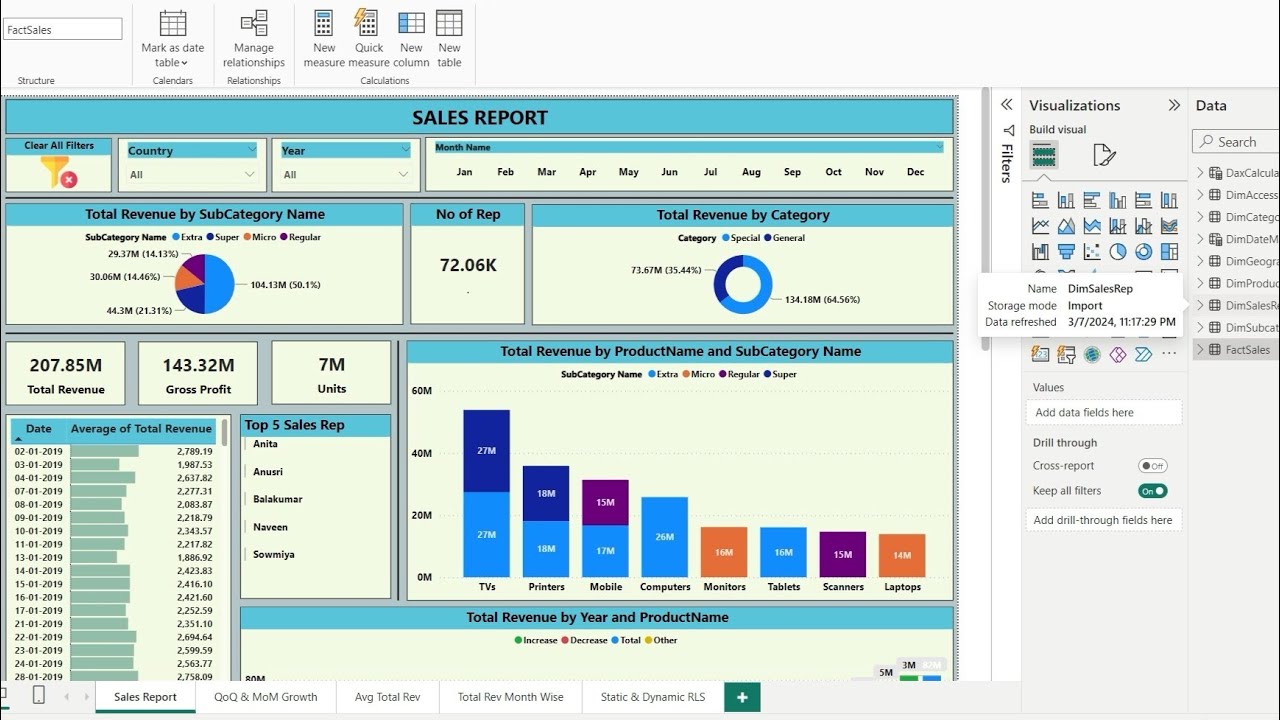The image size is (1280, 720).
Task: Choose the clustered column chart visual
Action: tap(1117, 201)
